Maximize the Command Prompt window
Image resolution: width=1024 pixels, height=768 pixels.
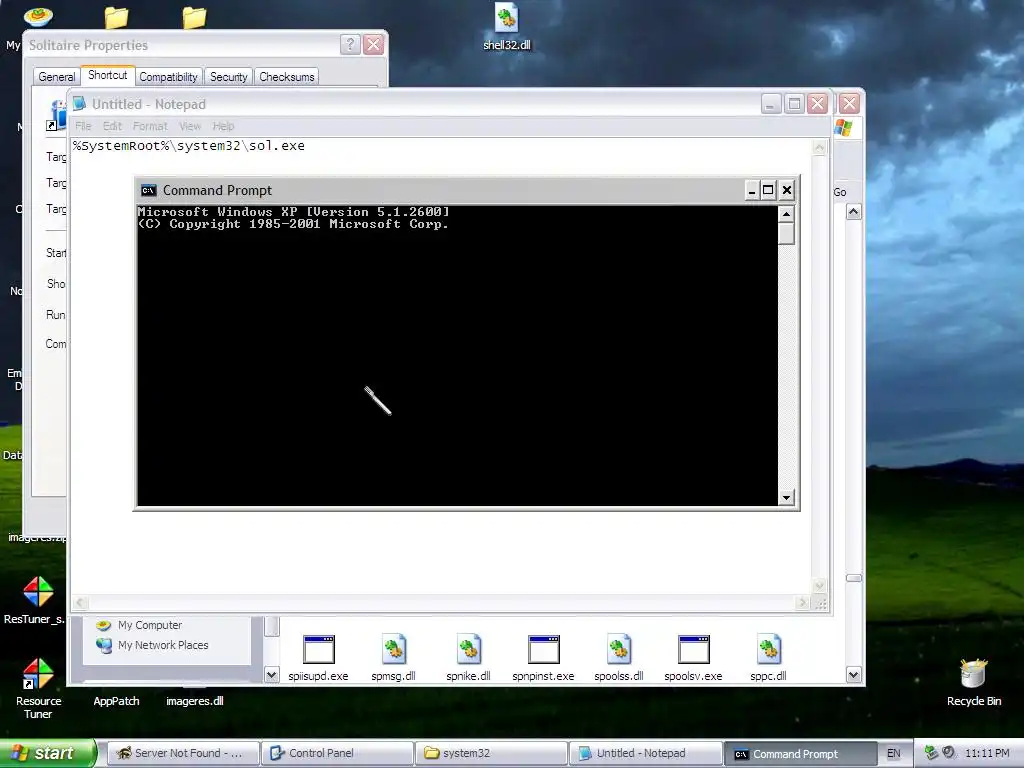[769, 190]
